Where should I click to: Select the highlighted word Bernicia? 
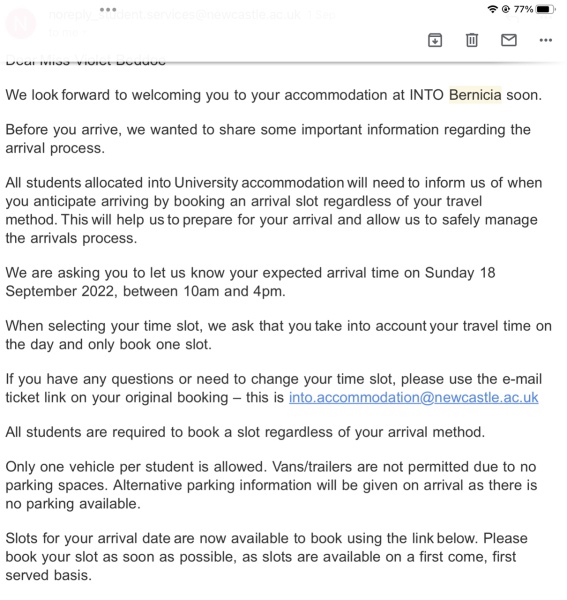click(475, 95)
